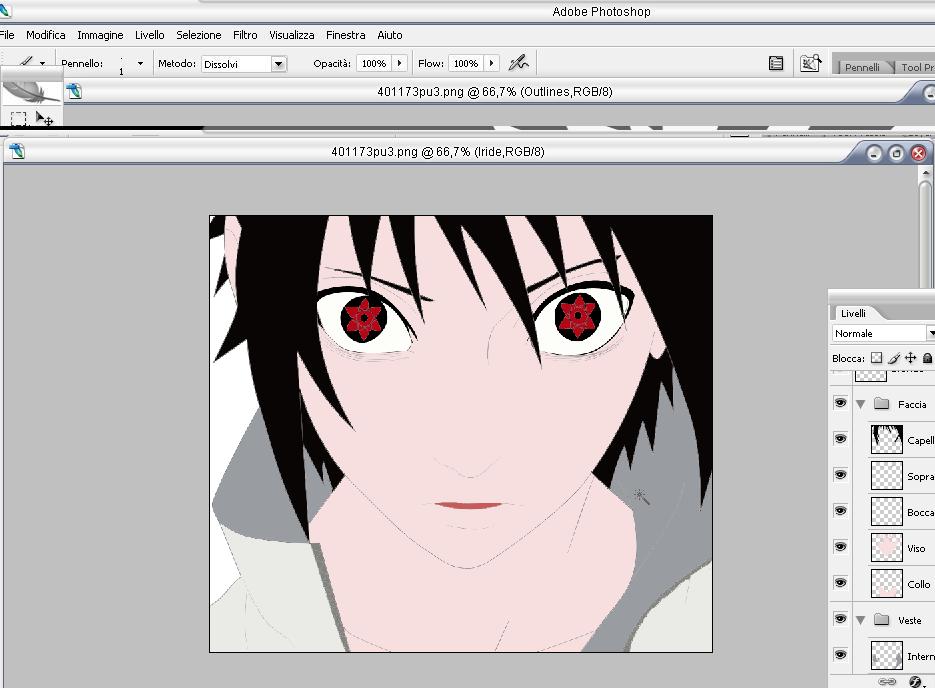935x688 pixels.
Task: Click the lock image pixels brush icon
Action: coord(894,358)
